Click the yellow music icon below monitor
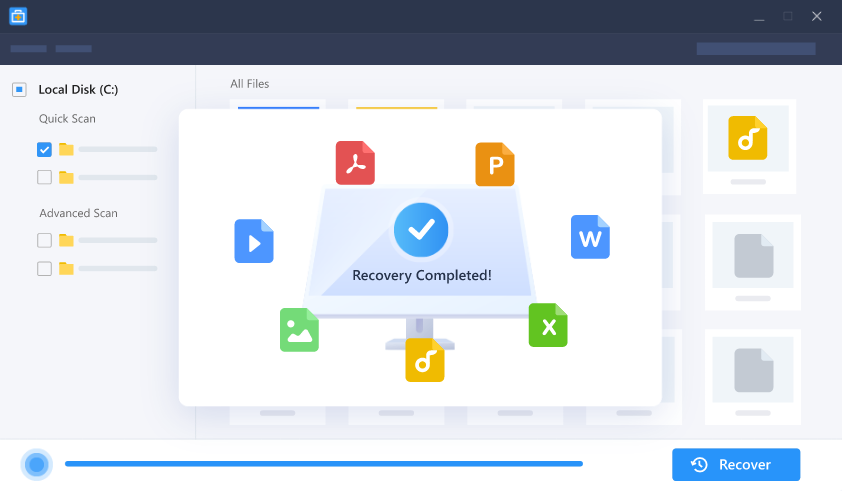Image resolution: width=842 pixels, height=491 pixels. [424, 360]
